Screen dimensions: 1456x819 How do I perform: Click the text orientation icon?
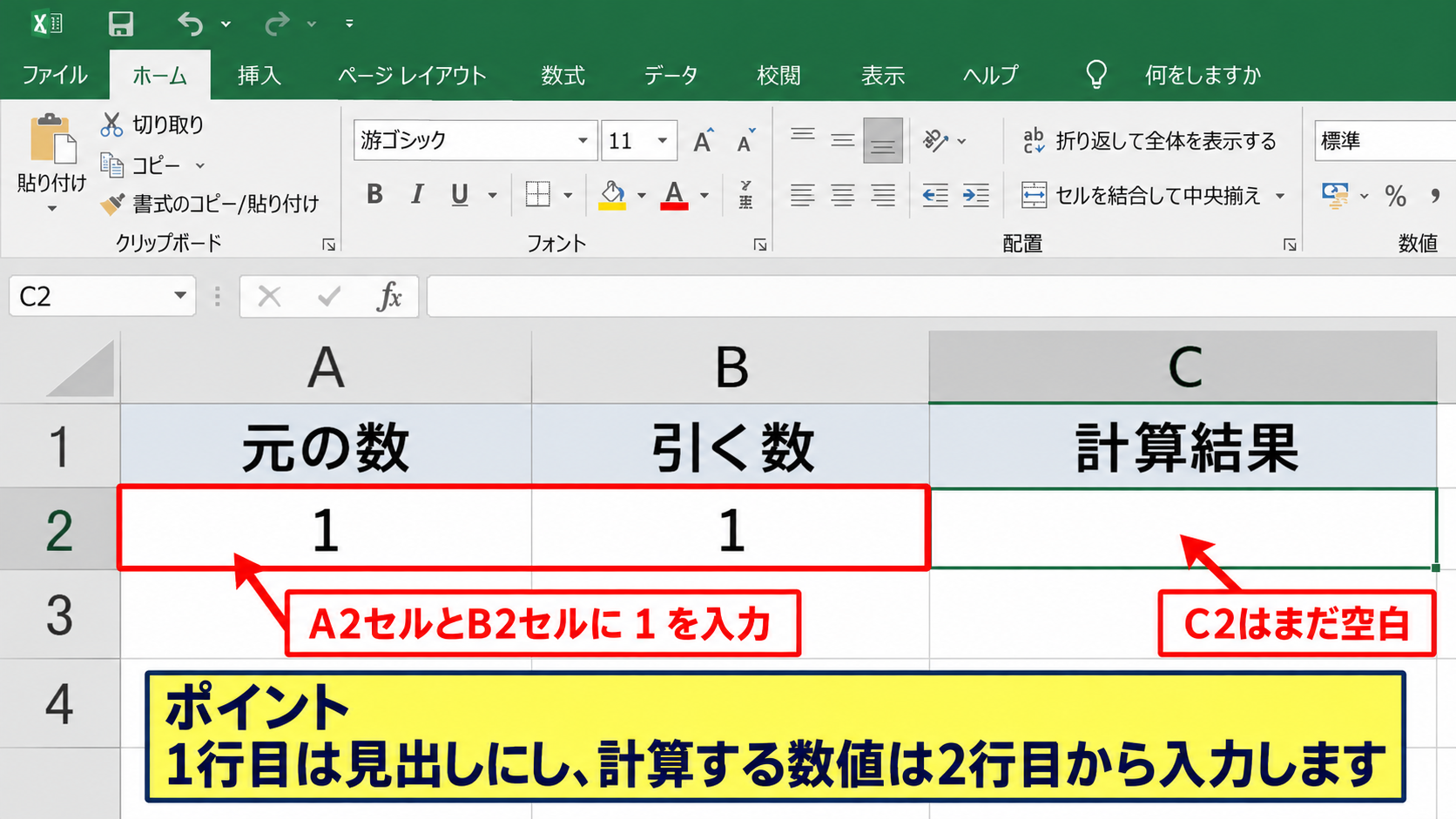point(936,140)
